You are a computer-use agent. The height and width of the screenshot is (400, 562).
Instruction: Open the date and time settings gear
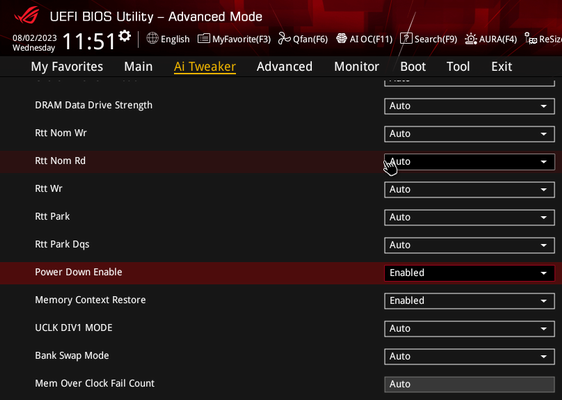point(125,35)
